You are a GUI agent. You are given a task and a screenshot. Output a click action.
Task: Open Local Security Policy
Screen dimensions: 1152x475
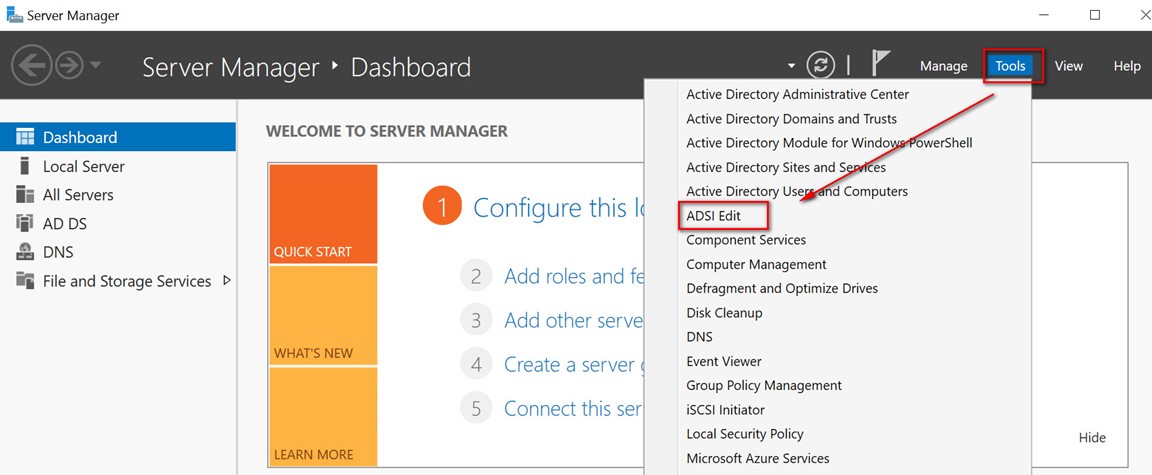pos(745,433)
